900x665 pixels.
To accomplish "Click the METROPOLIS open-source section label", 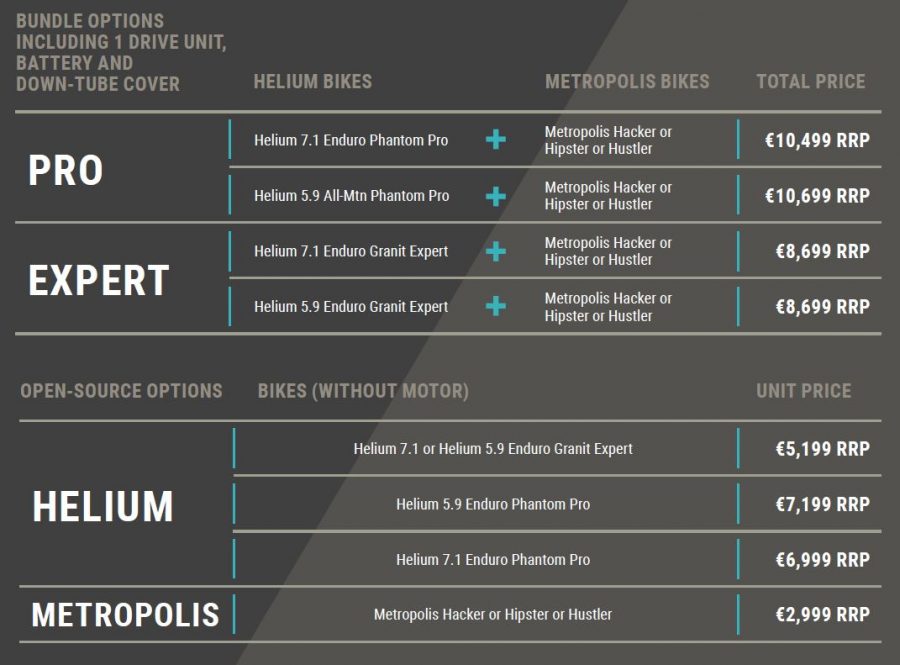I will [x=126, y=615].
